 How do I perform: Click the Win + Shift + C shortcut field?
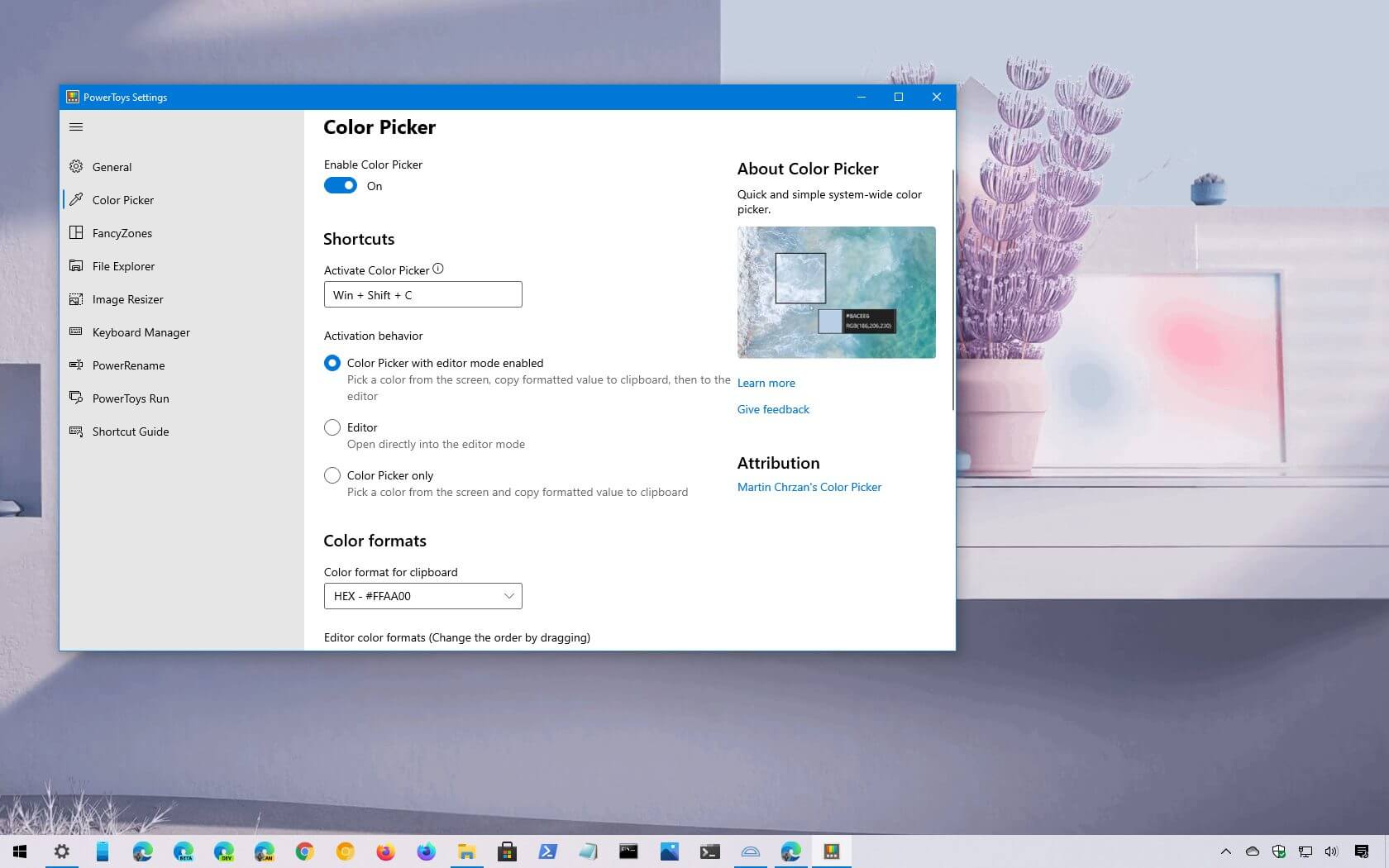(x=422, y=294)
